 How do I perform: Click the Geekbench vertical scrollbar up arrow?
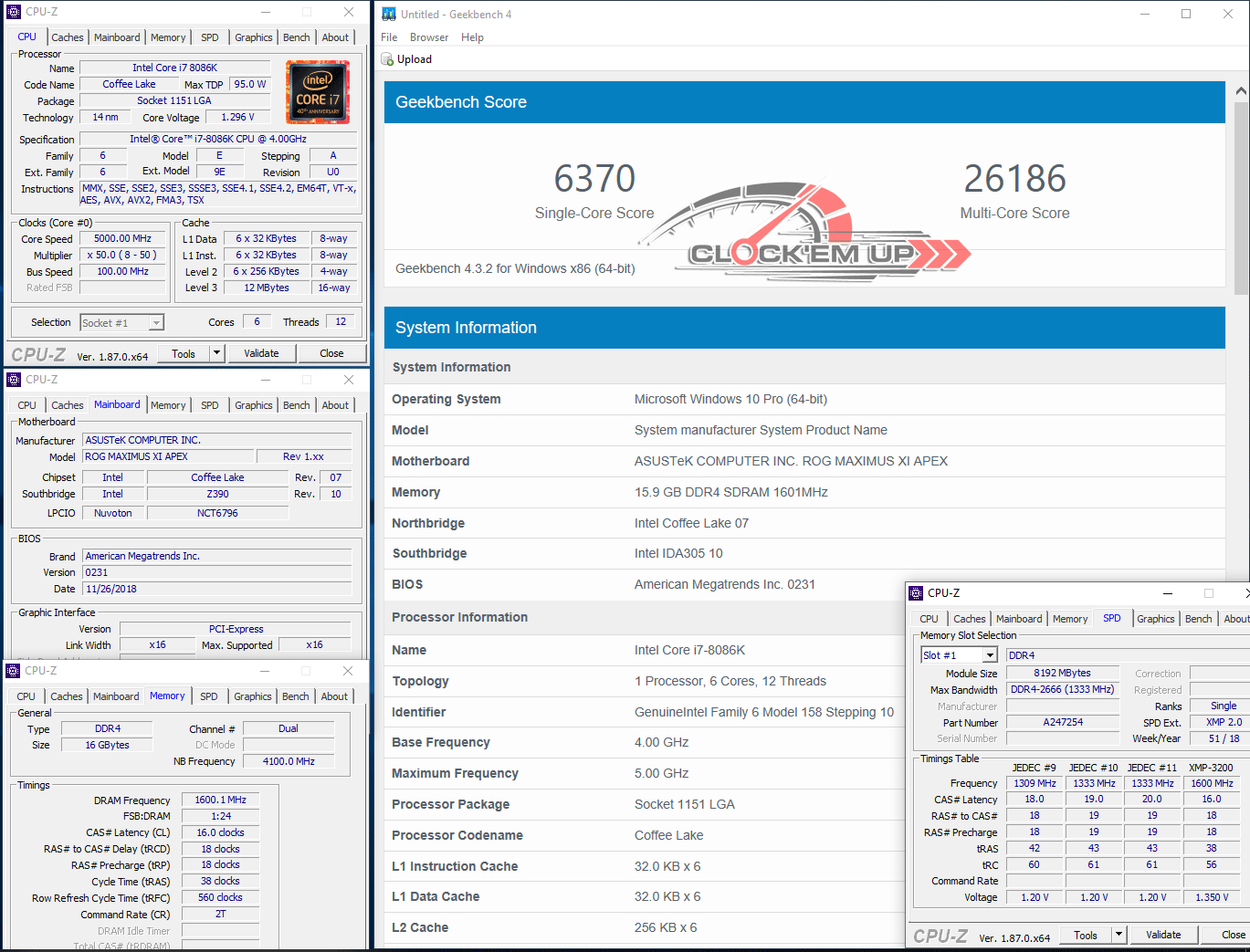(1241, 91)
